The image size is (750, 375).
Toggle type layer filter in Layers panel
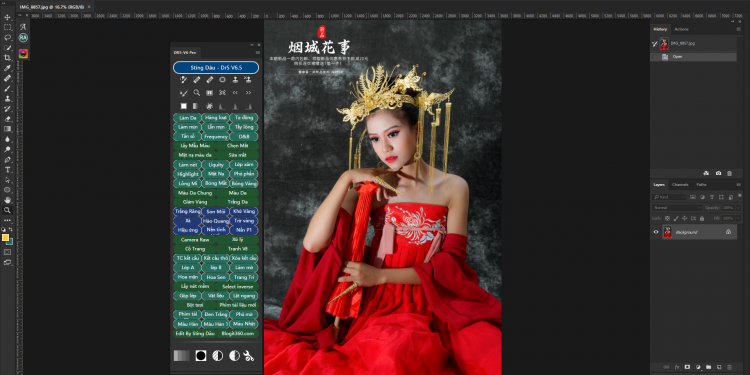(x=712, y=197)
